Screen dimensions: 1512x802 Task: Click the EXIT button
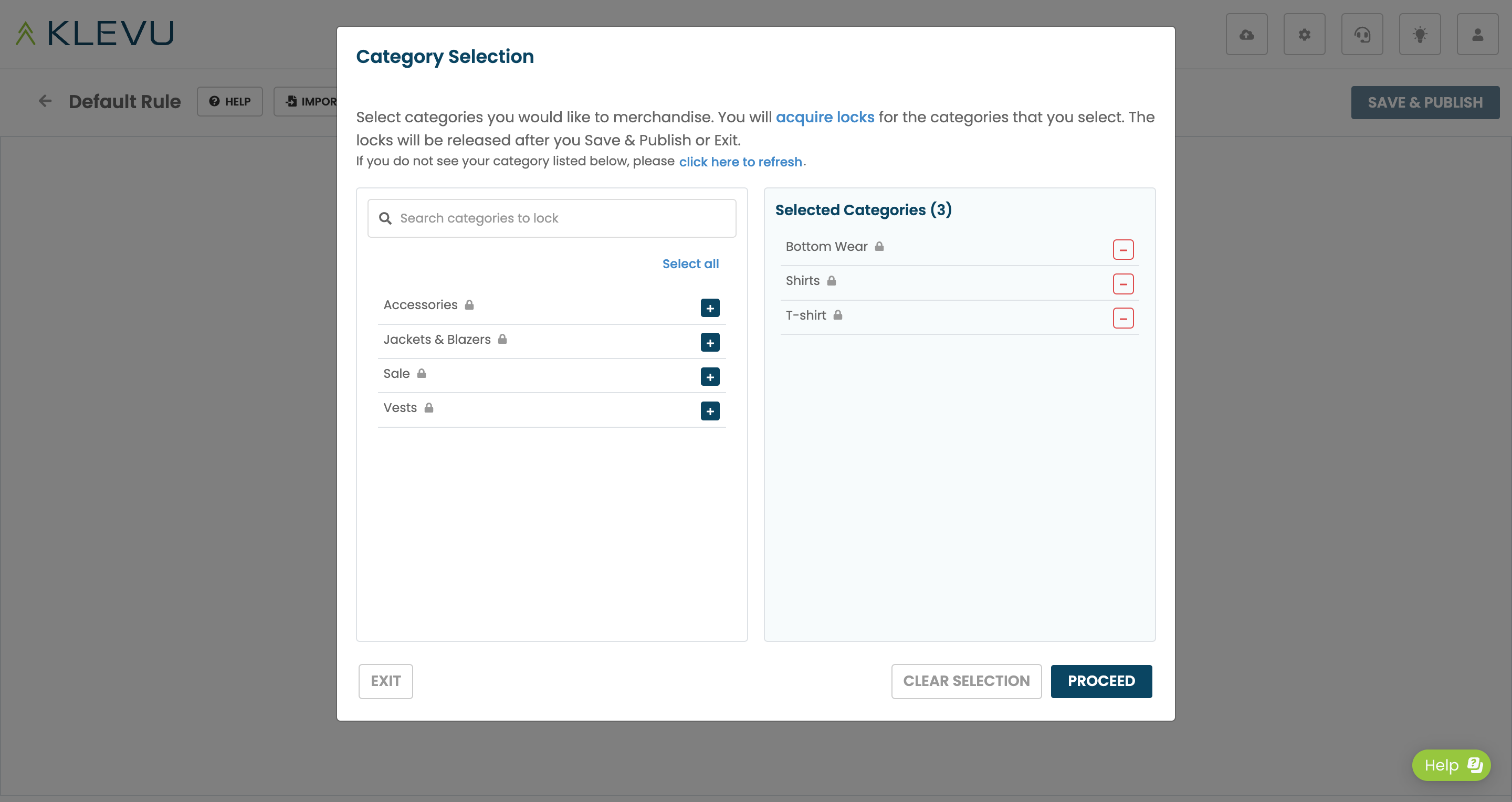tap(386, 681)
